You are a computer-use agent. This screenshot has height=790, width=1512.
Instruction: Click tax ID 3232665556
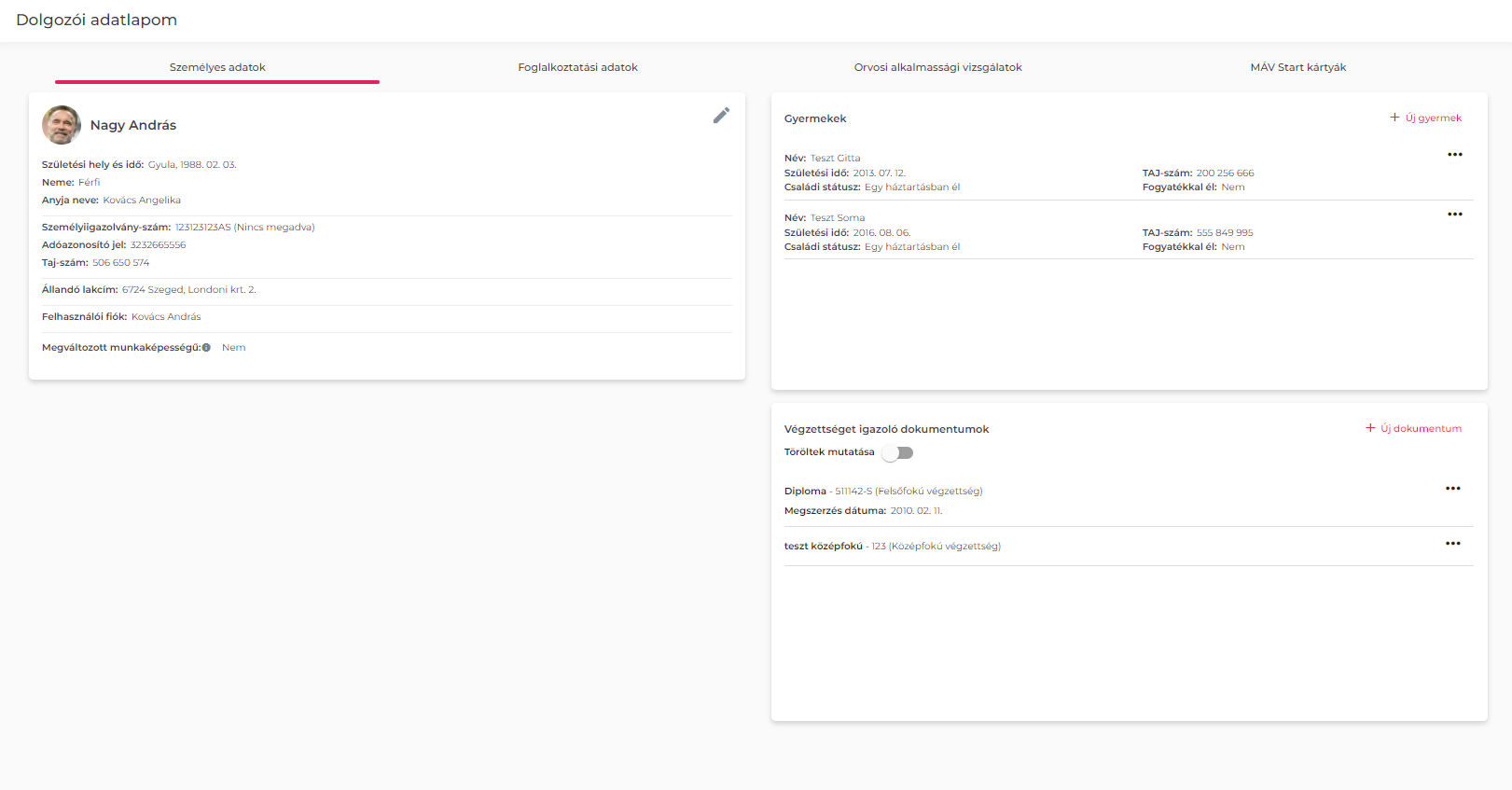tap(158, 245)
